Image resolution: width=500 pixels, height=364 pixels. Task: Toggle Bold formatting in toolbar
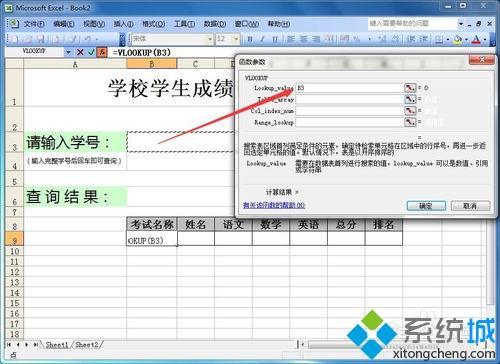point(250,39)
